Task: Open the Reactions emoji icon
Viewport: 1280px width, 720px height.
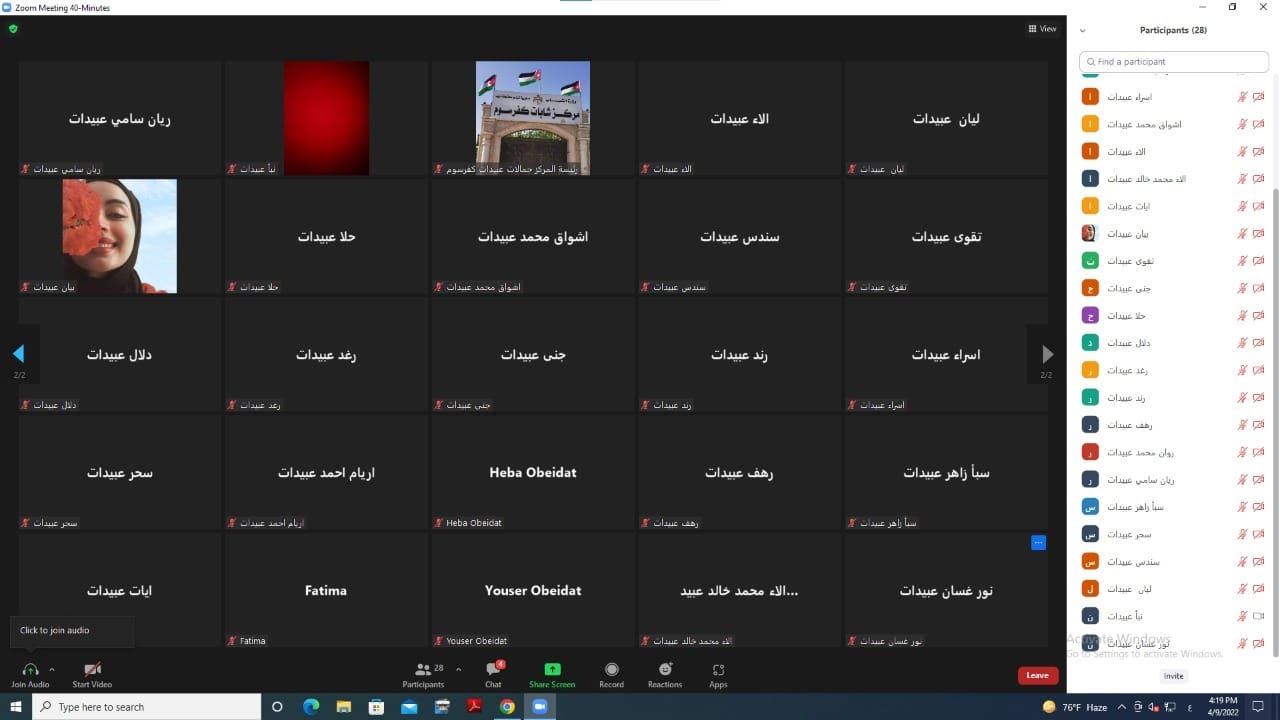Action: [665, 669]
